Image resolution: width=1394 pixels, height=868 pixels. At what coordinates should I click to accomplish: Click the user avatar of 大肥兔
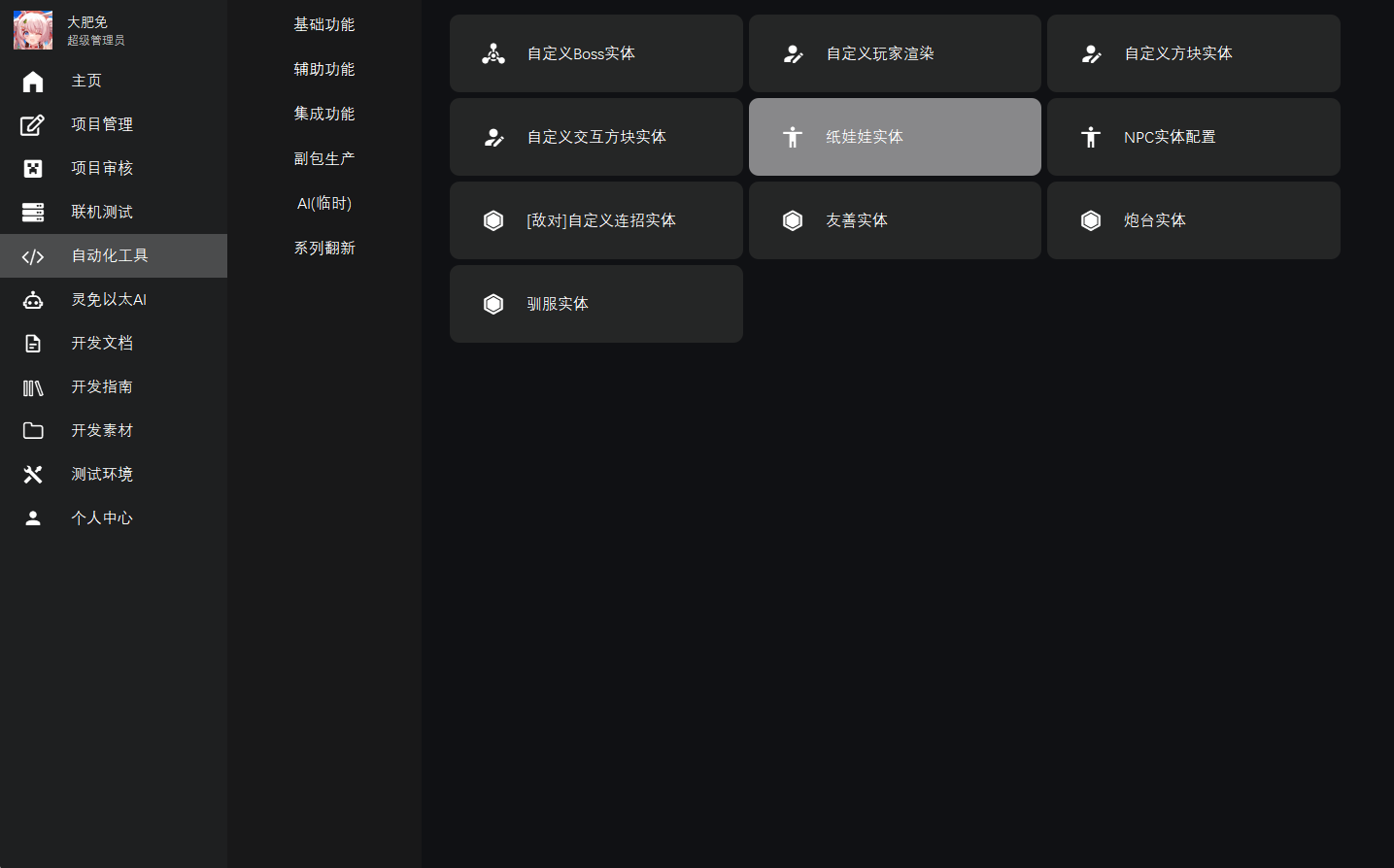33,31
